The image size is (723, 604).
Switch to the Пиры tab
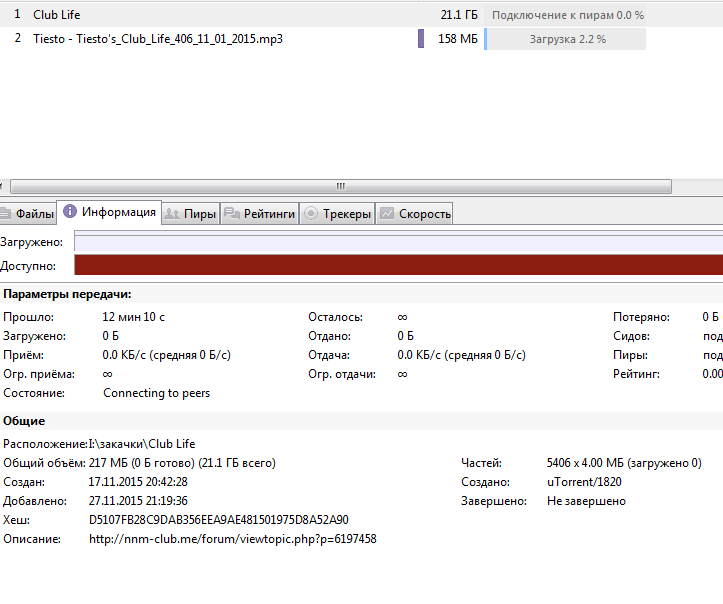coord(190,214)
